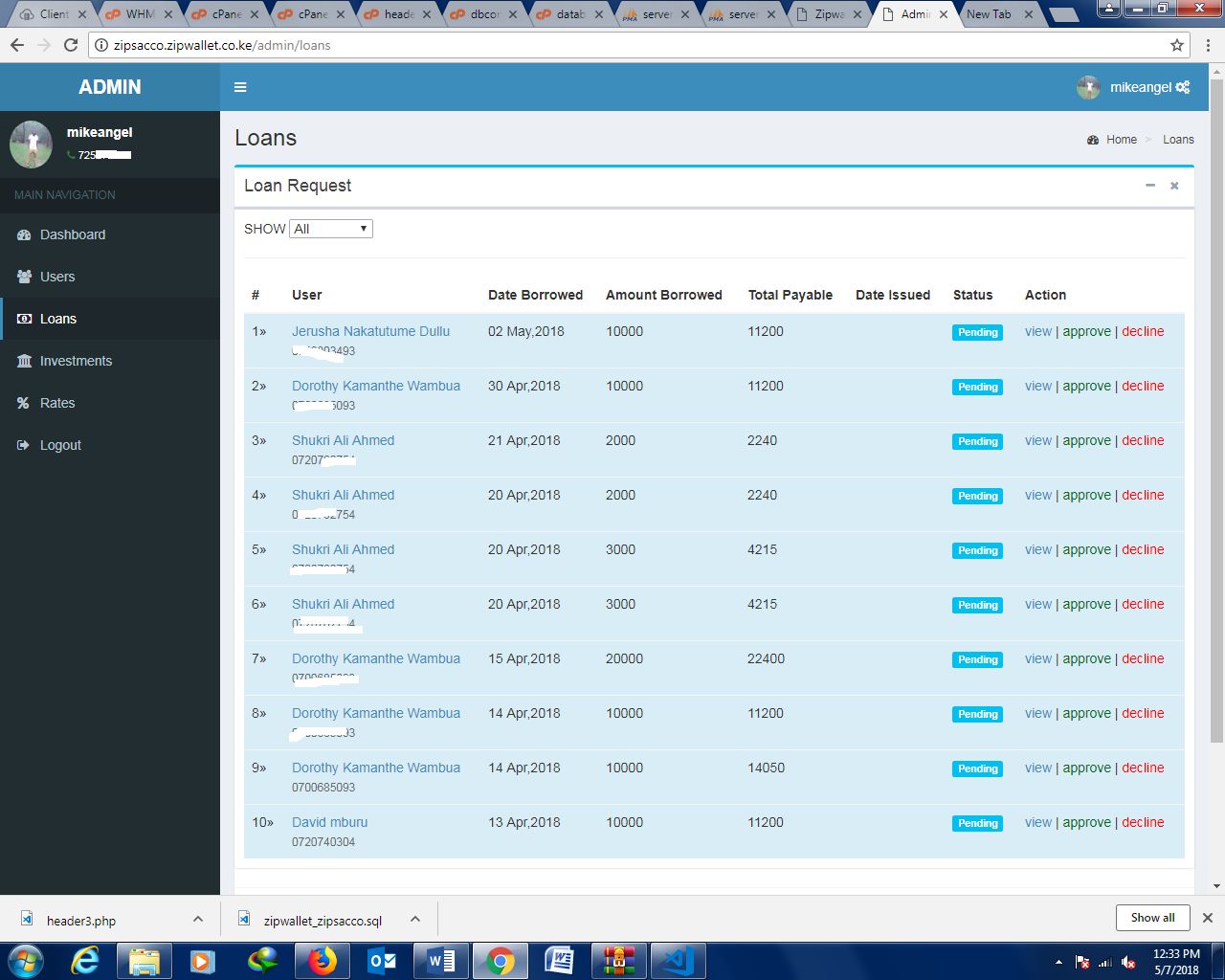Decline the 21 Apr,2018 loan
The height and width of the screenshot is (980, 1225).
[x=1143, y=440]
